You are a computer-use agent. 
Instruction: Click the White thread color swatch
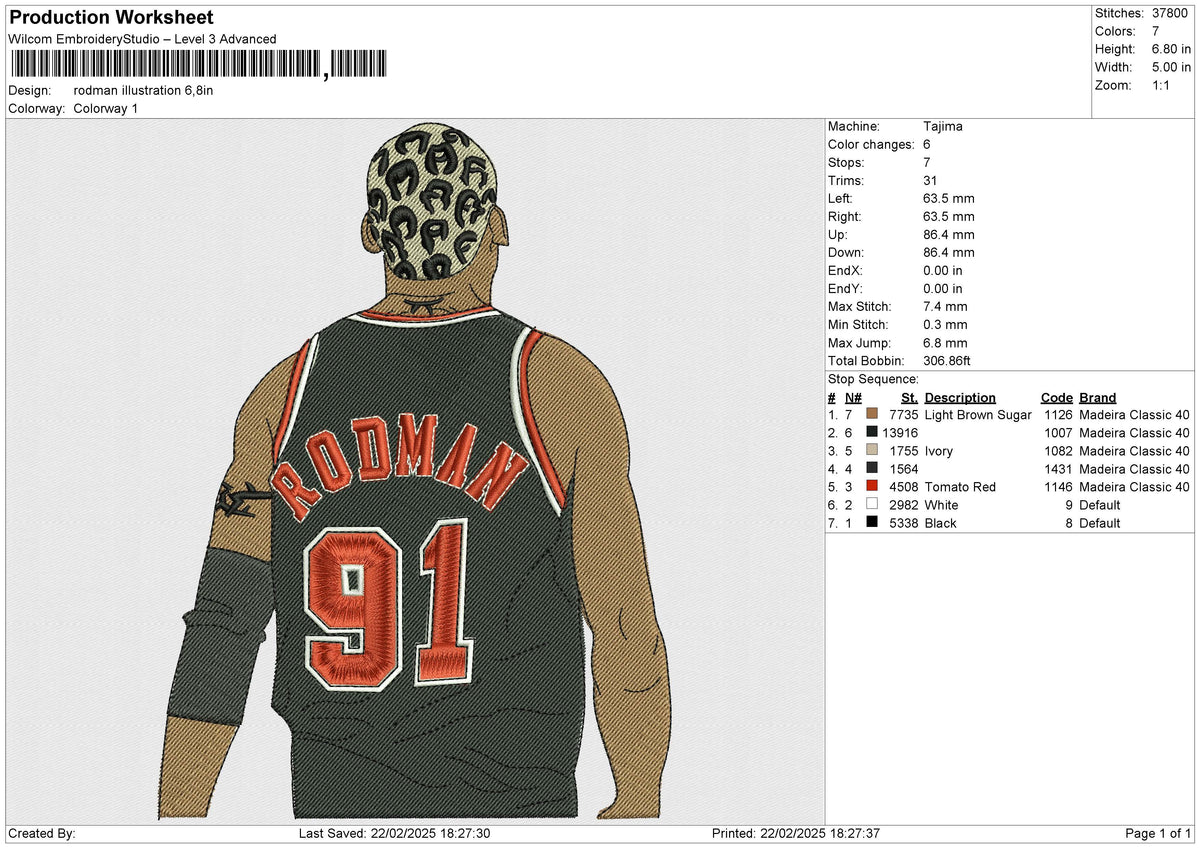[x=872, y=505]
